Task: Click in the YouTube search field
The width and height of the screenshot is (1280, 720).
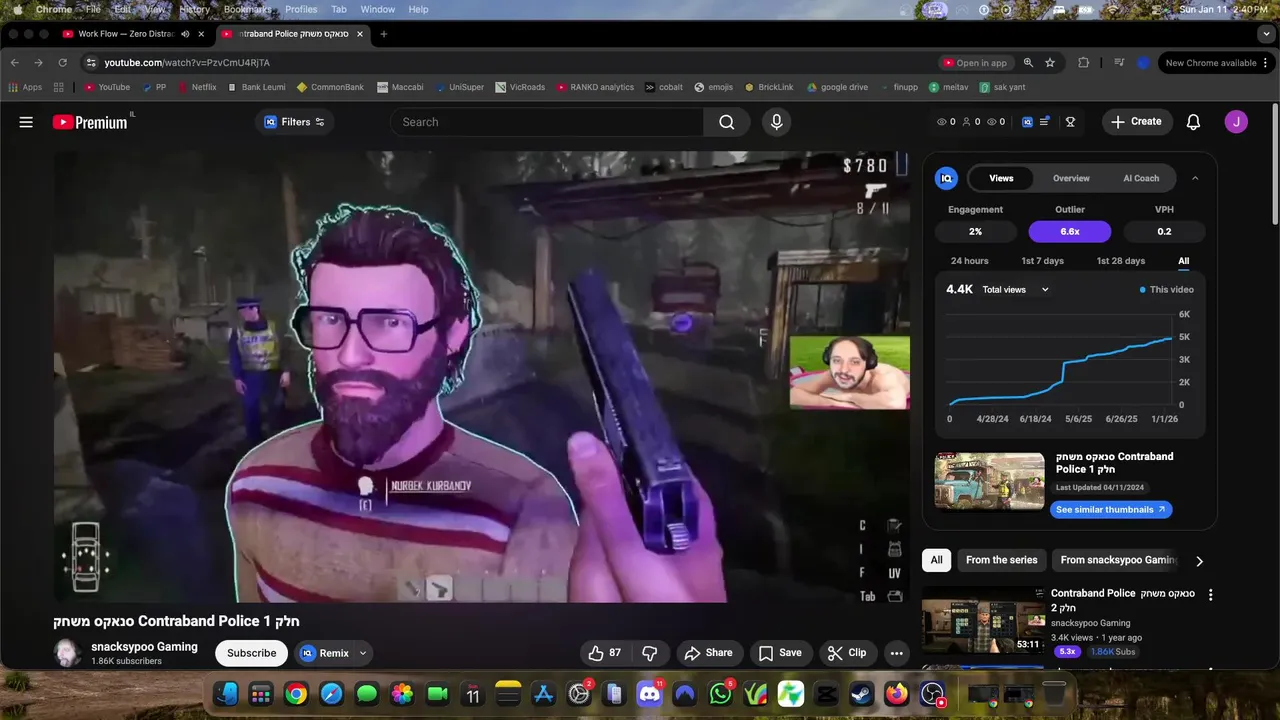Action: coord(547,122)
